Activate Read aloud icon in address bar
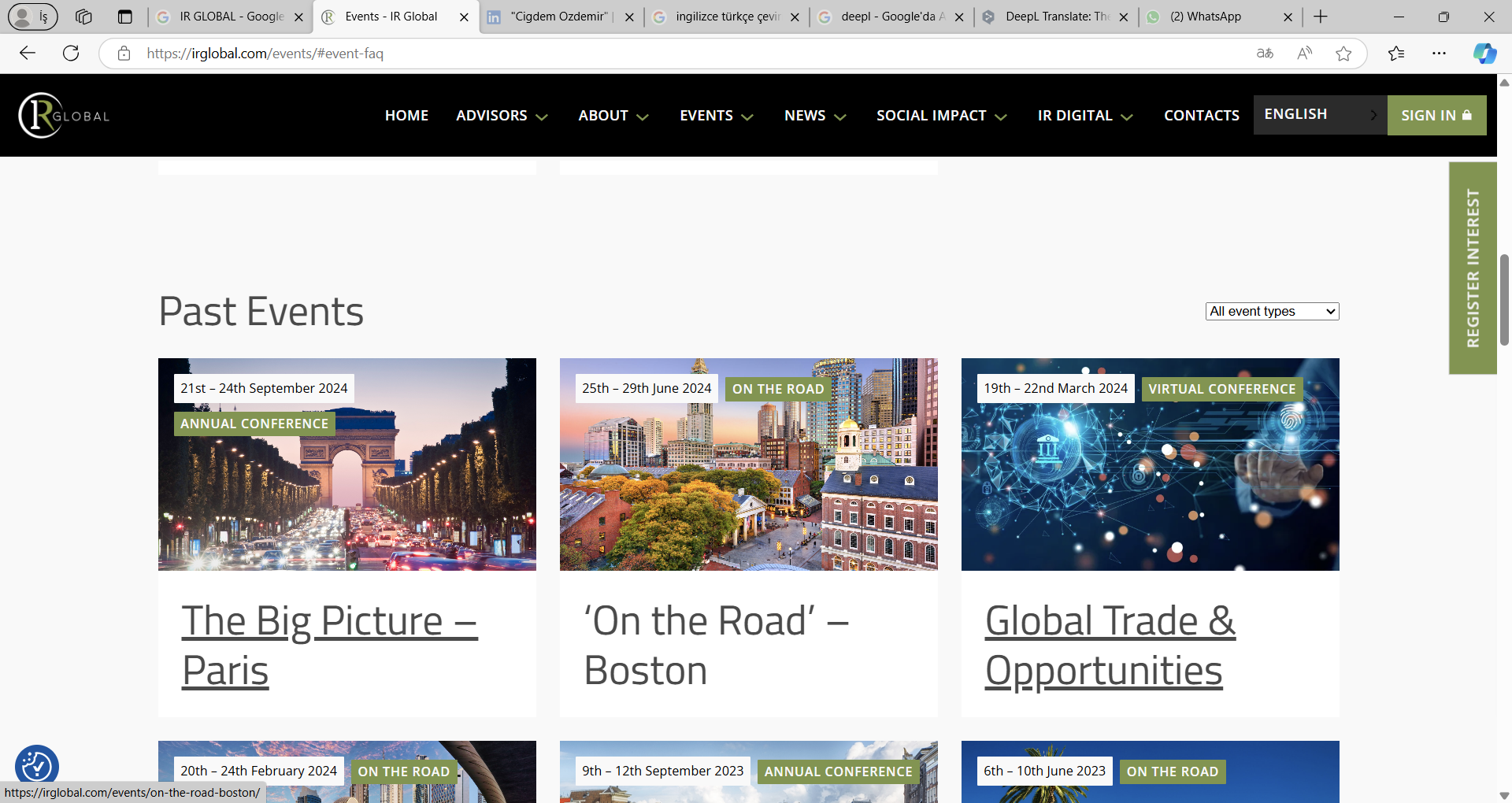Viewport: 1512px width, 803px height. click(x=1304, y=53)
